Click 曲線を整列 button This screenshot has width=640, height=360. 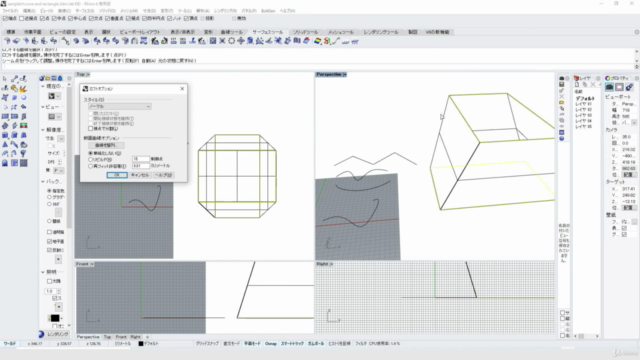coord(107,145)
